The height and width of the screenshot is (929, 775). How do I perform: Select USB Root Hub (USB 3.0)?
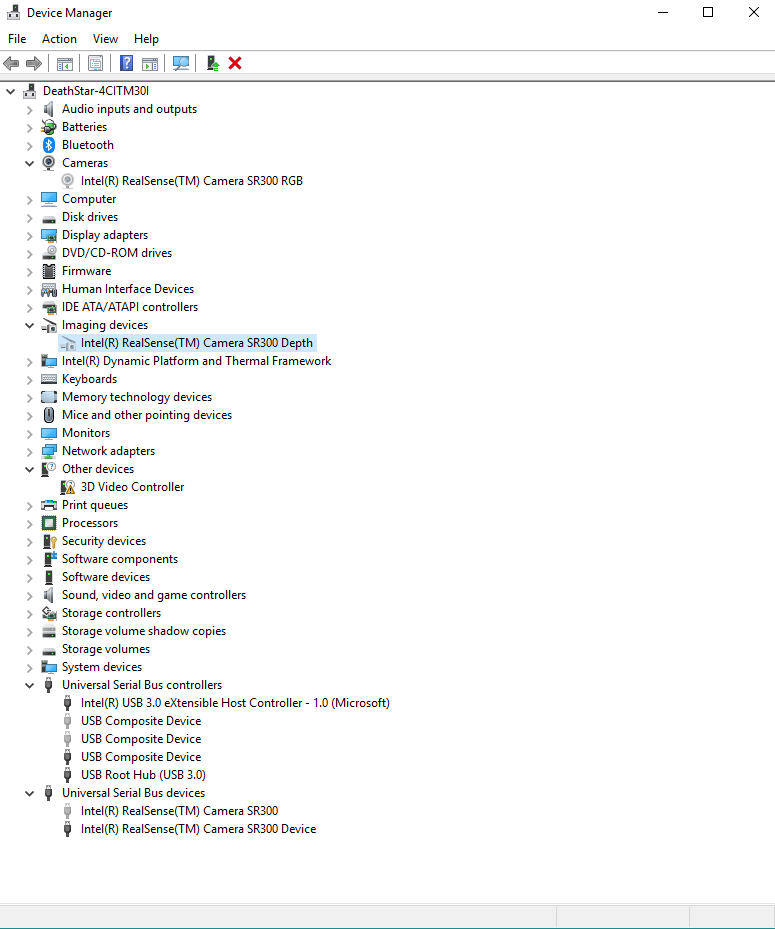pyautogui.click(x=143, y=775)
